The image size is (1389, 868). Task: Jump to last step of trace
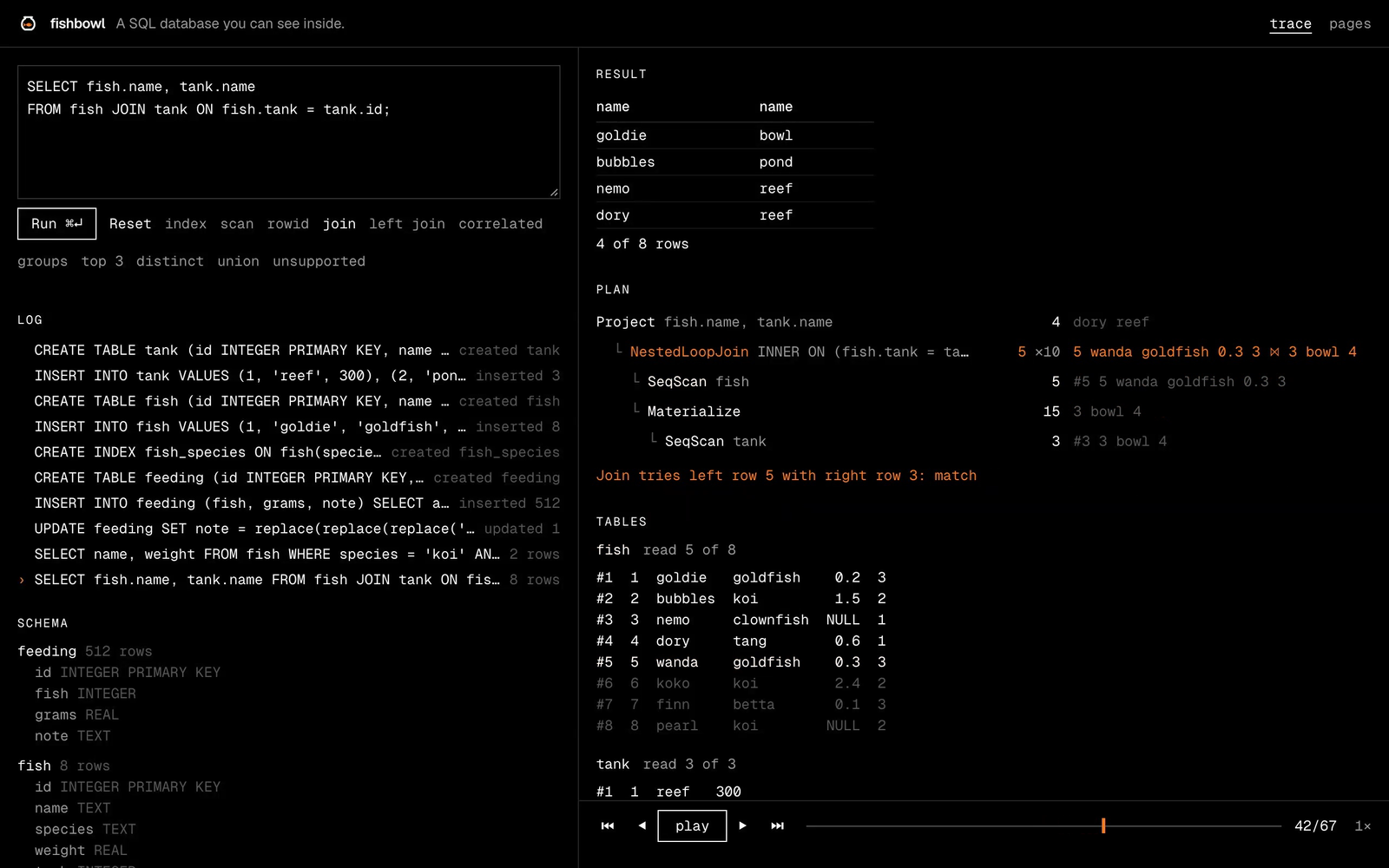point(778,825)
